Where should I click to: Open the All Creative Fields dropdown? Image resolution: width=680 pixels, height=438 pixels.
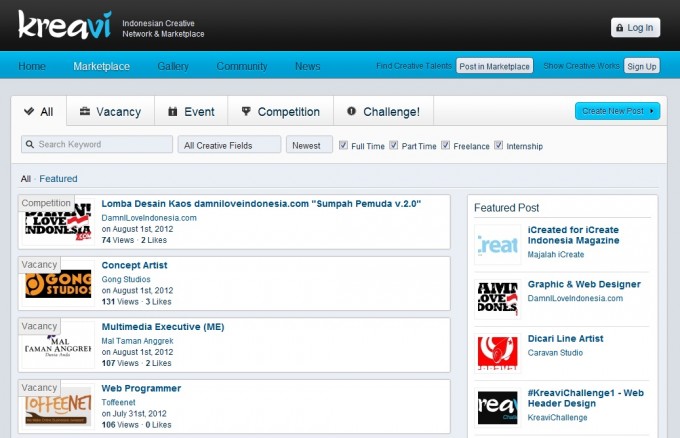[229, 145]
